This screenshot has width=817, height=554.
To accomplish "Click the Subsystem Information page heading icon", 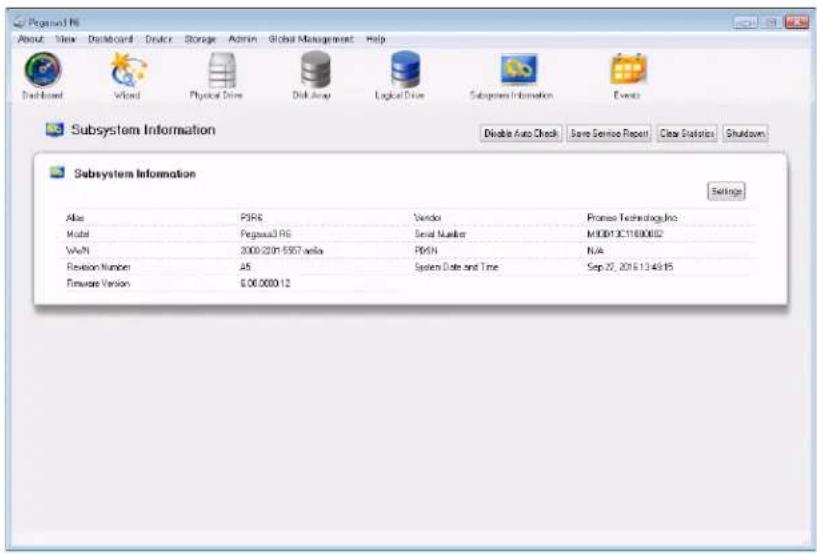I will (x=54, y=129).
